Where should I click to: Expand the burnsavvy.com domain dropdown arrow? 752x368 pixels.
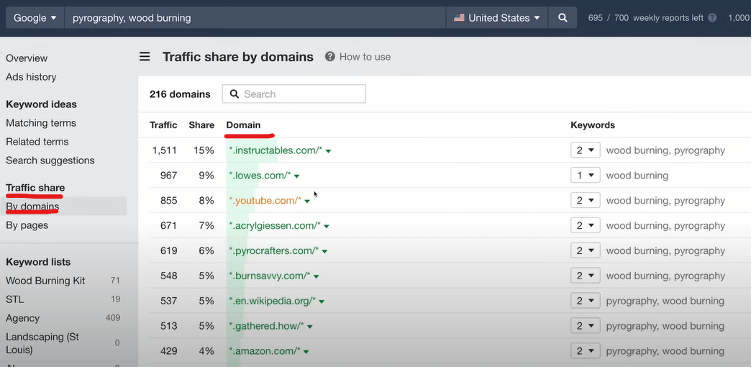click(x=317, y=276)
